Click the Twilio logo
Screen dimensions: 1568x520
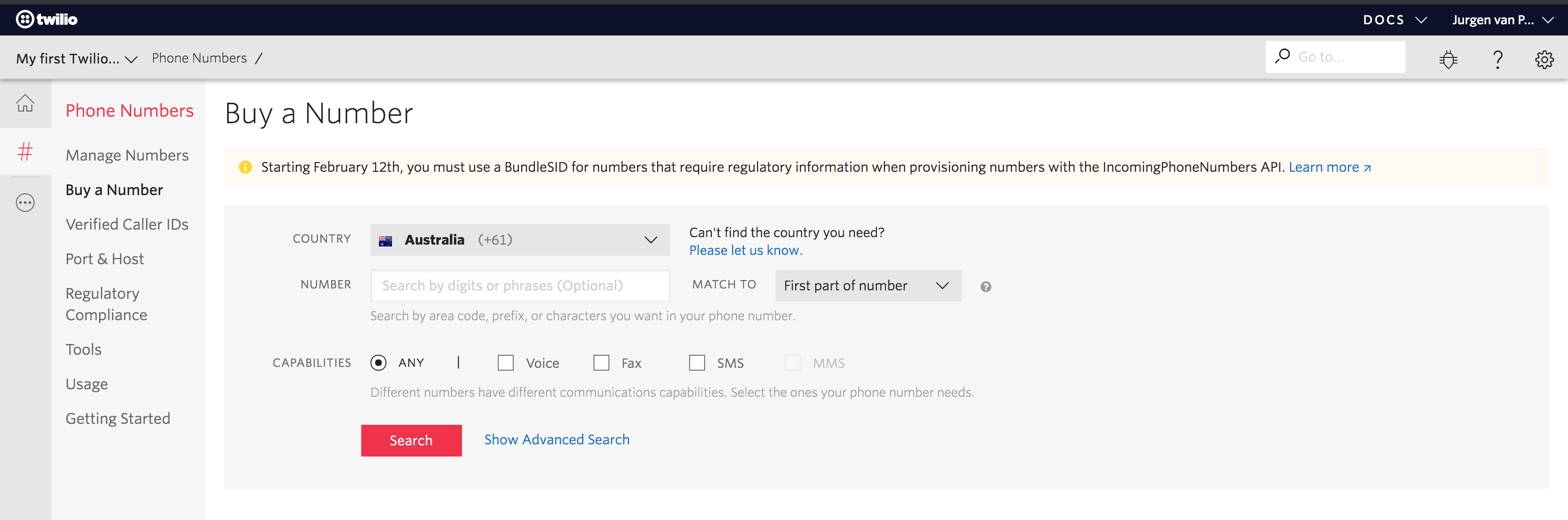pos(46,20)
